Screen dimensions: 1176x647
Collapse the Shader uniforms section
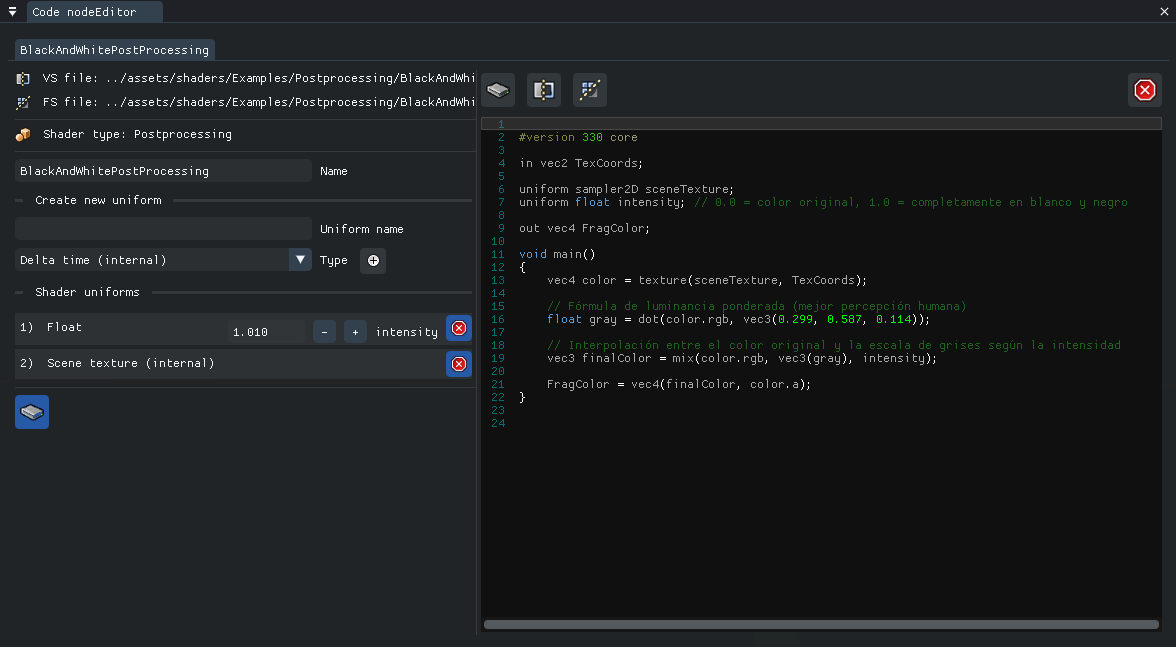pyautogui.click(x=17, y=292)
